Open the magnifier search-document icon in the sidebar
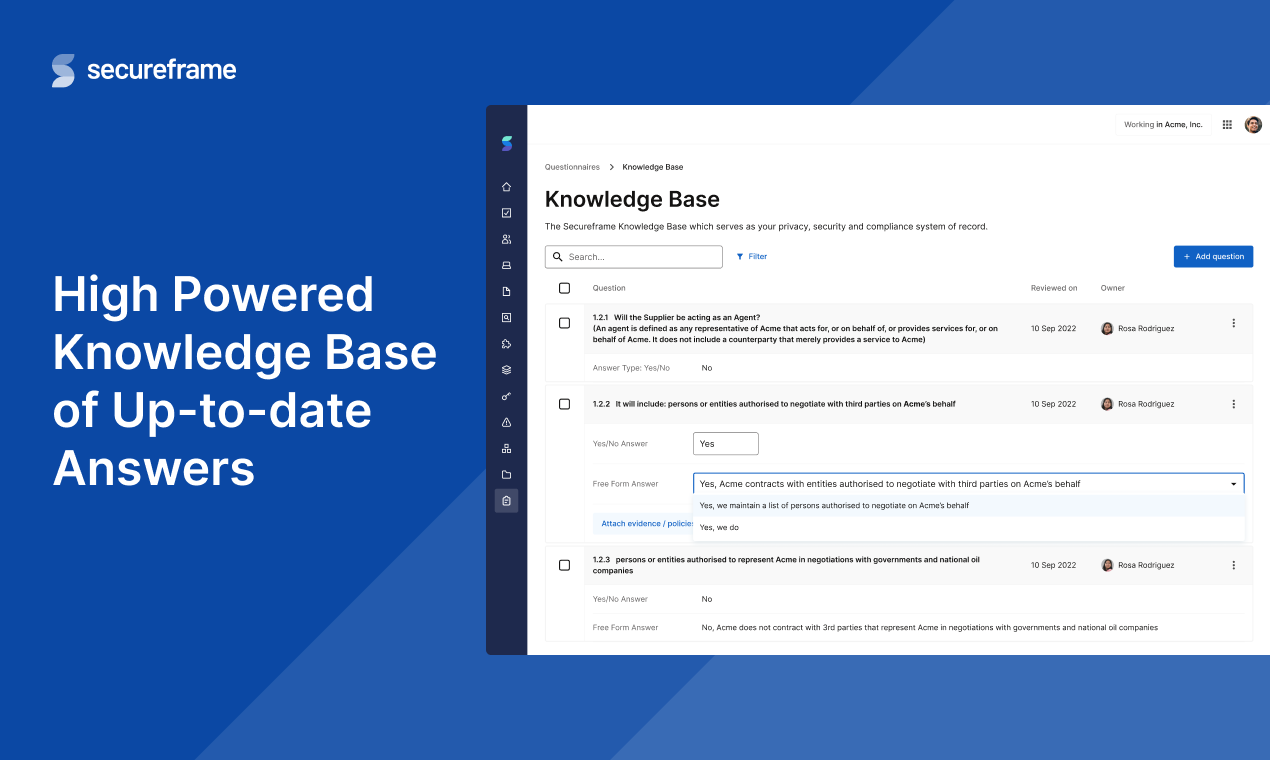The width and height of the screenshot is (1270, 760). tap(507, 318)
